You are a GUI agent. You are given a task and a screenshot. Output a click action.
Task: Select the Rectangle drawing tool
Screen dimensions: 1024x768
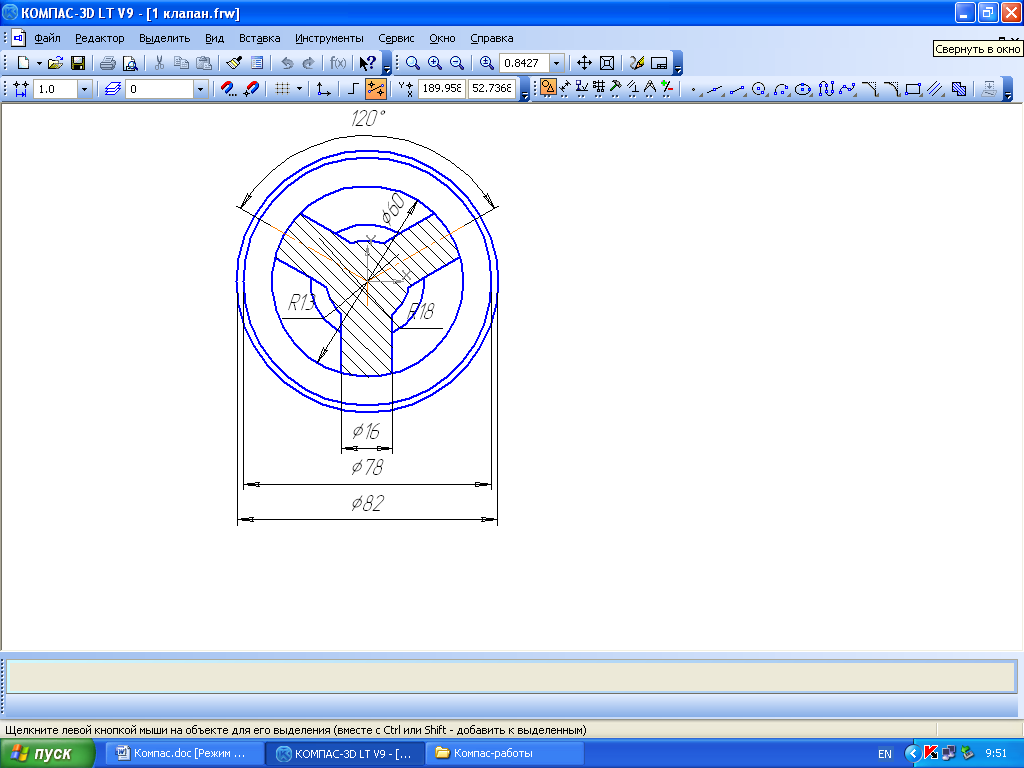click(912, 89)
